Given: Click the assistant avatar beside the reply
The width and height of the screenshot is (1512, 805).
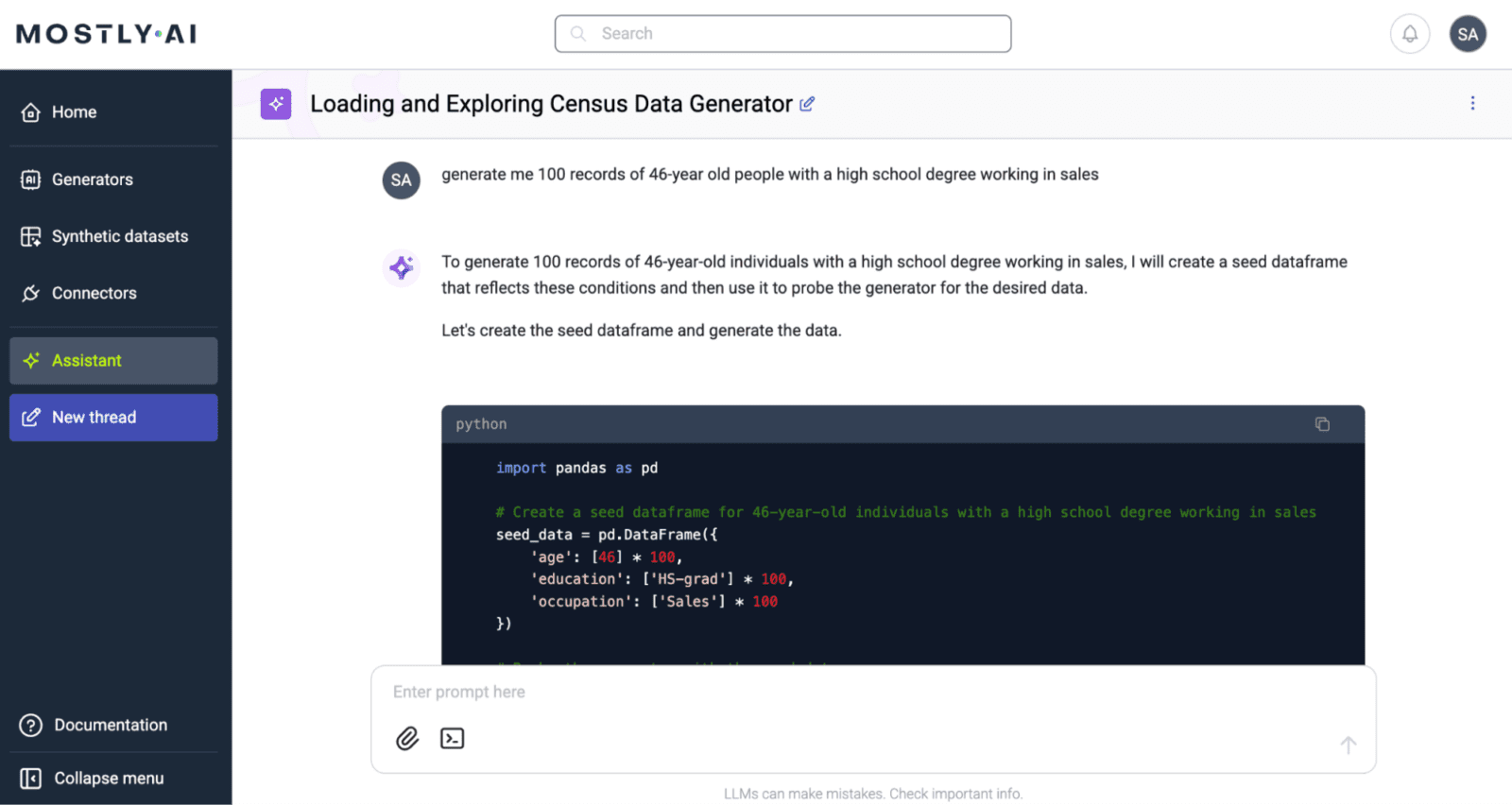Looking at the screenshot, I should tap(402, 267).
